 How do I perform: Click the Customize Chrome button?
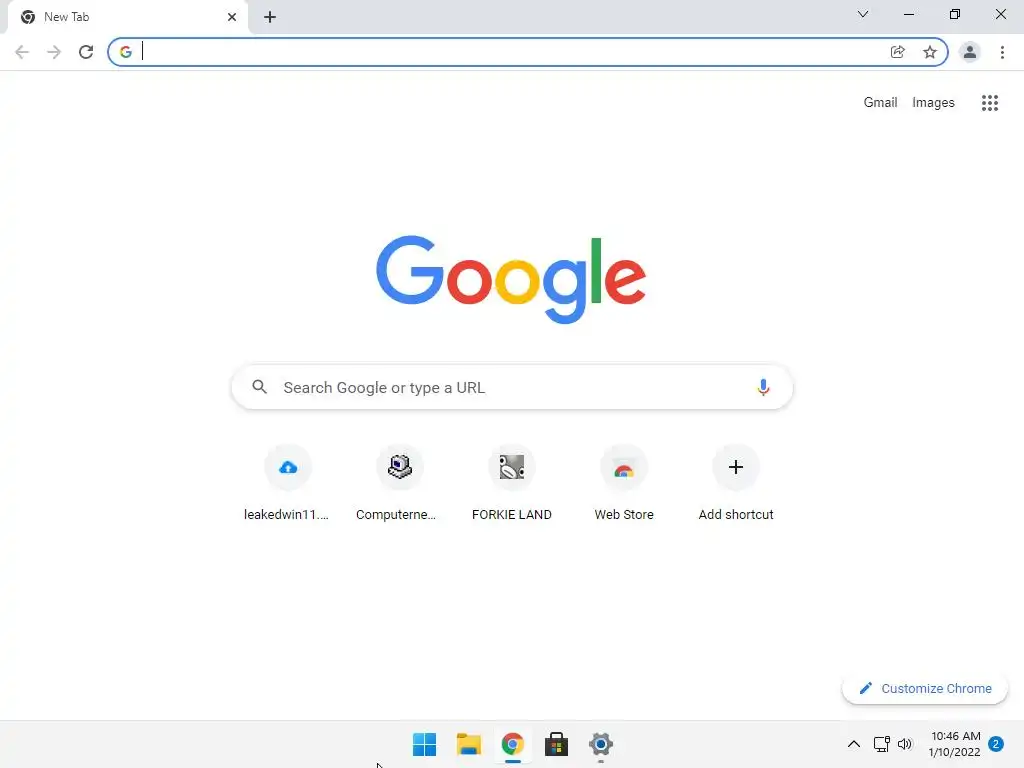(925, 688)
